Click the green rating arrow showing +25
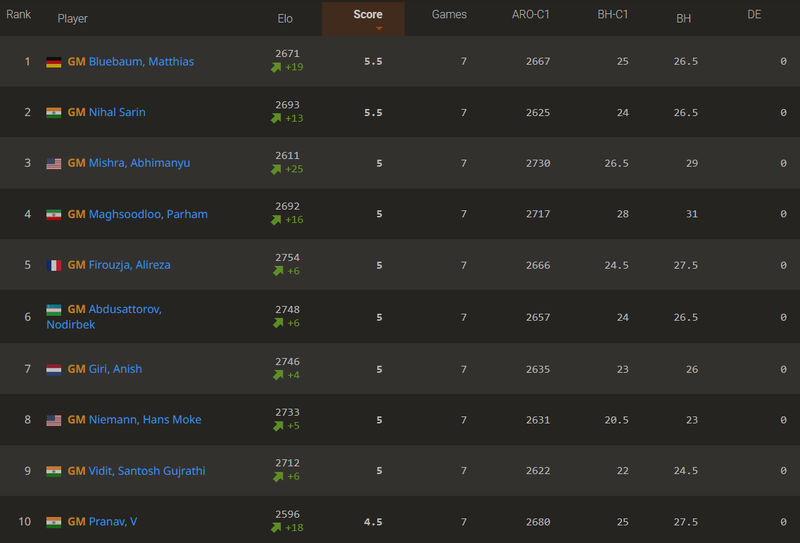800x543 pixels. pos(276,169)
